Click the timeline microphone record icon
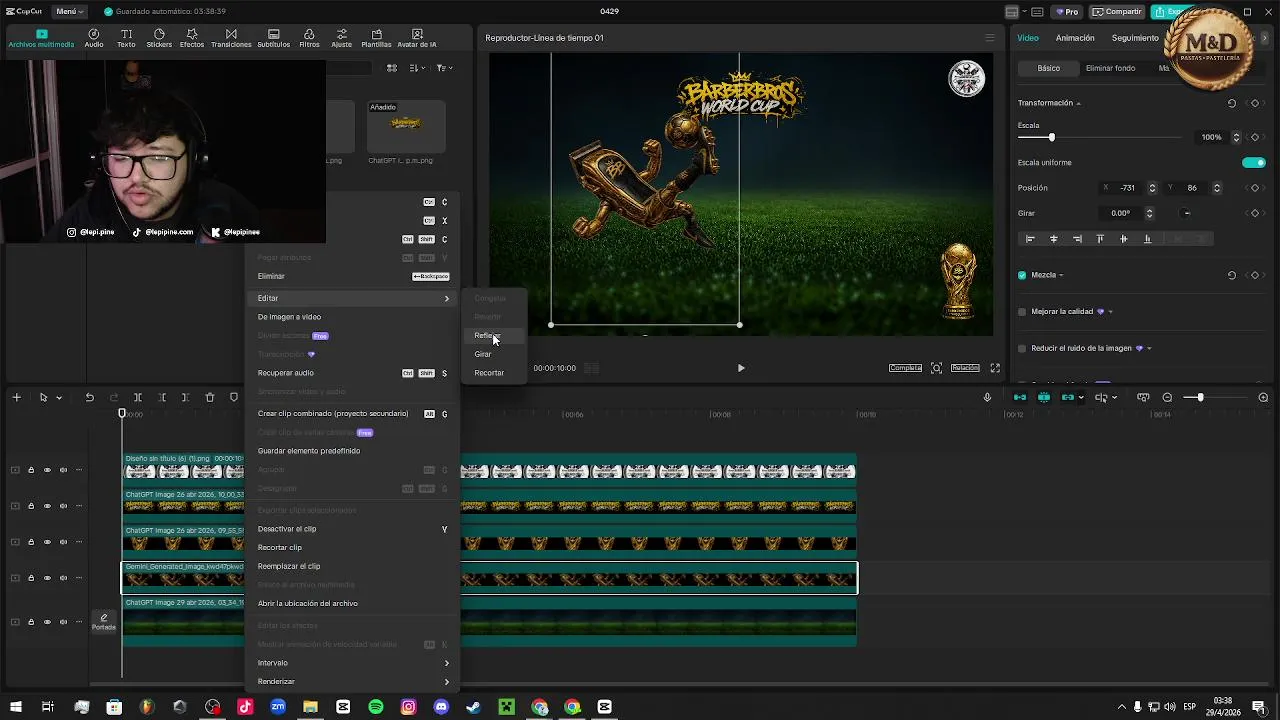Screen dimensions: 1280x720 coord(987,398)
